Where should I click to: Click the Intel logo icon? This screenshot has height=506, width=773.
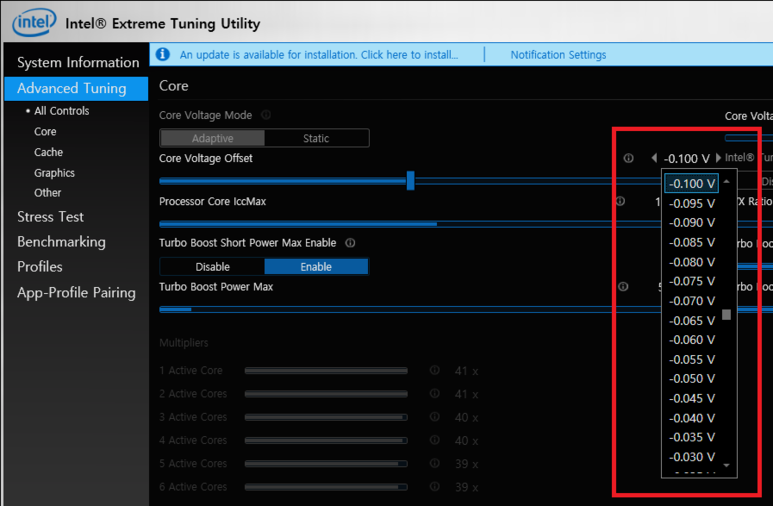point(34,22)
